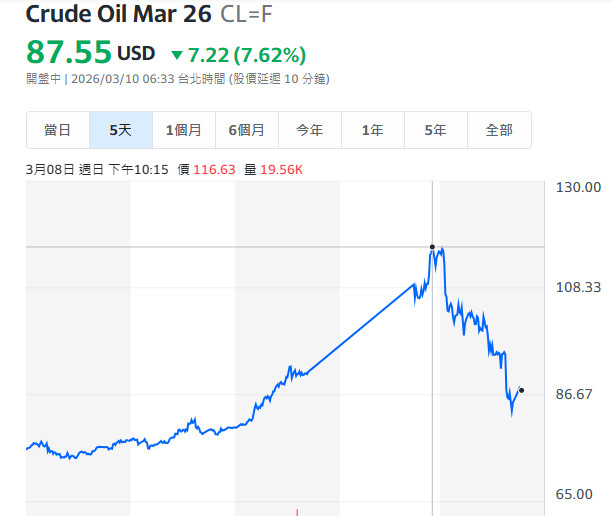Click the 108.33 y-axis label
Screen dimensions: 613x516
tap(577, 287)
